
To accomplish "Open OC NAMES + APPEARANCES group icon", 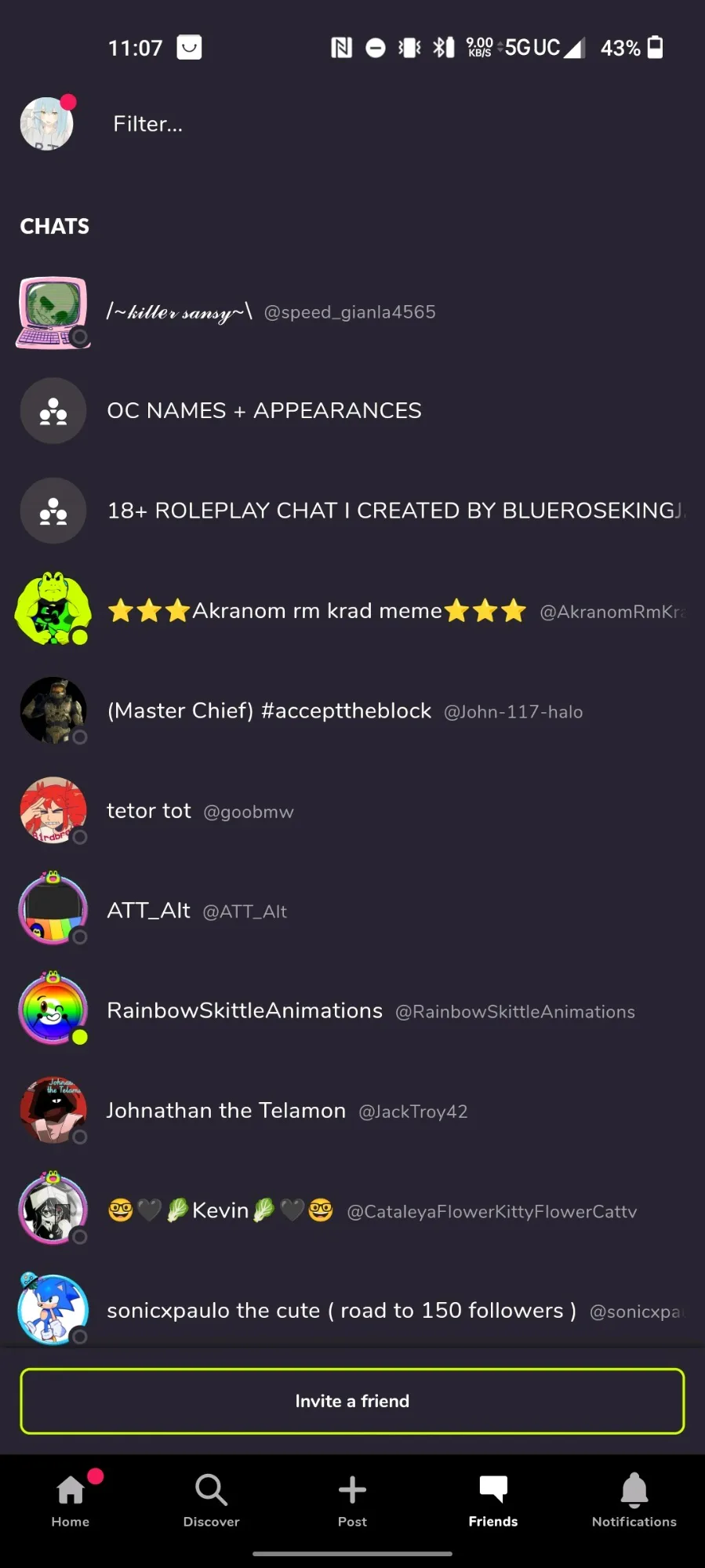I will pos(53,411).
